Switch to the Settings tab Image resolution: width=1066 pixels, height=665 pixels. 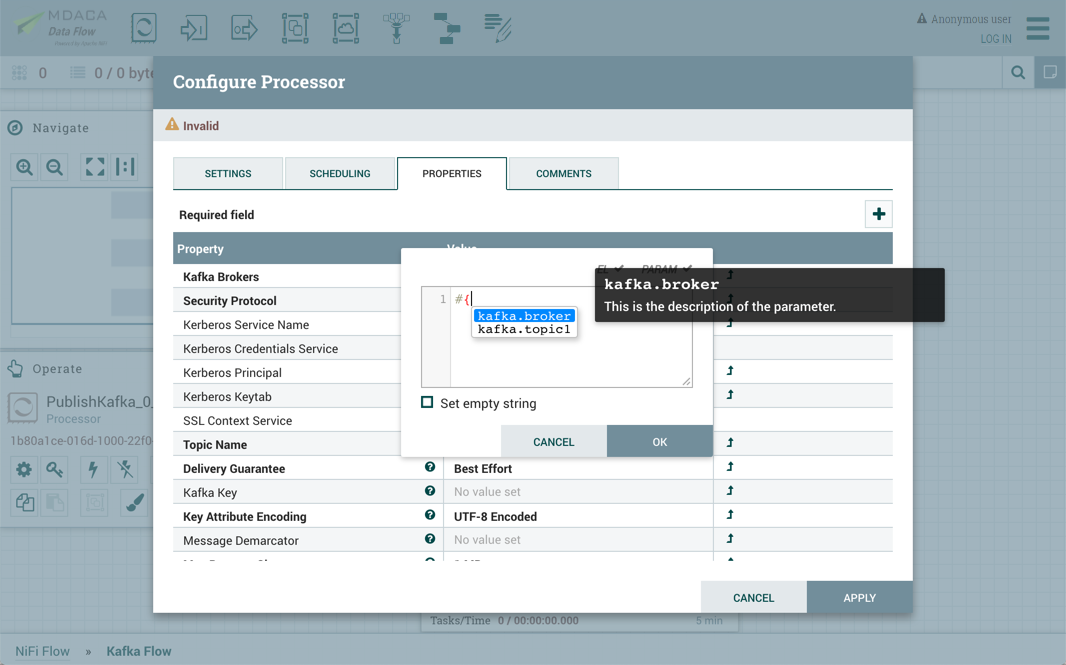(228, 173)
